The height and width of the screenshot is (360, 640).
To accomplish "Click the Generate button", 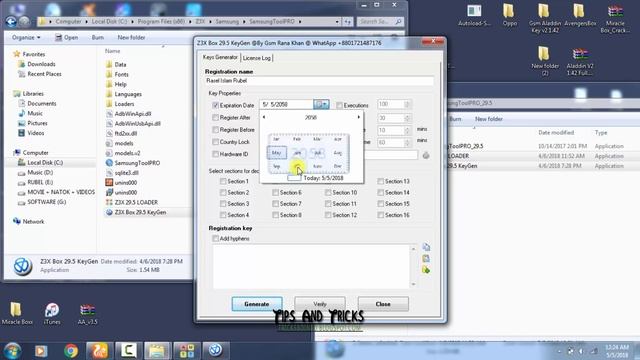I will click(x=257, y=304).
